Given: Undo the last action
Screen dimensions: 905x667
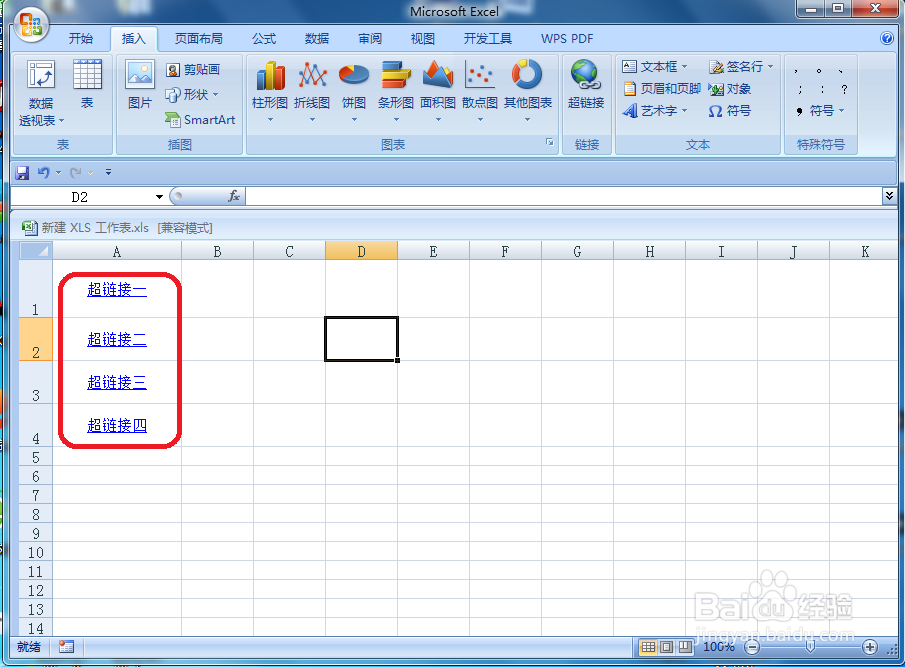Looking at the screenshot, I should point(43,173).
